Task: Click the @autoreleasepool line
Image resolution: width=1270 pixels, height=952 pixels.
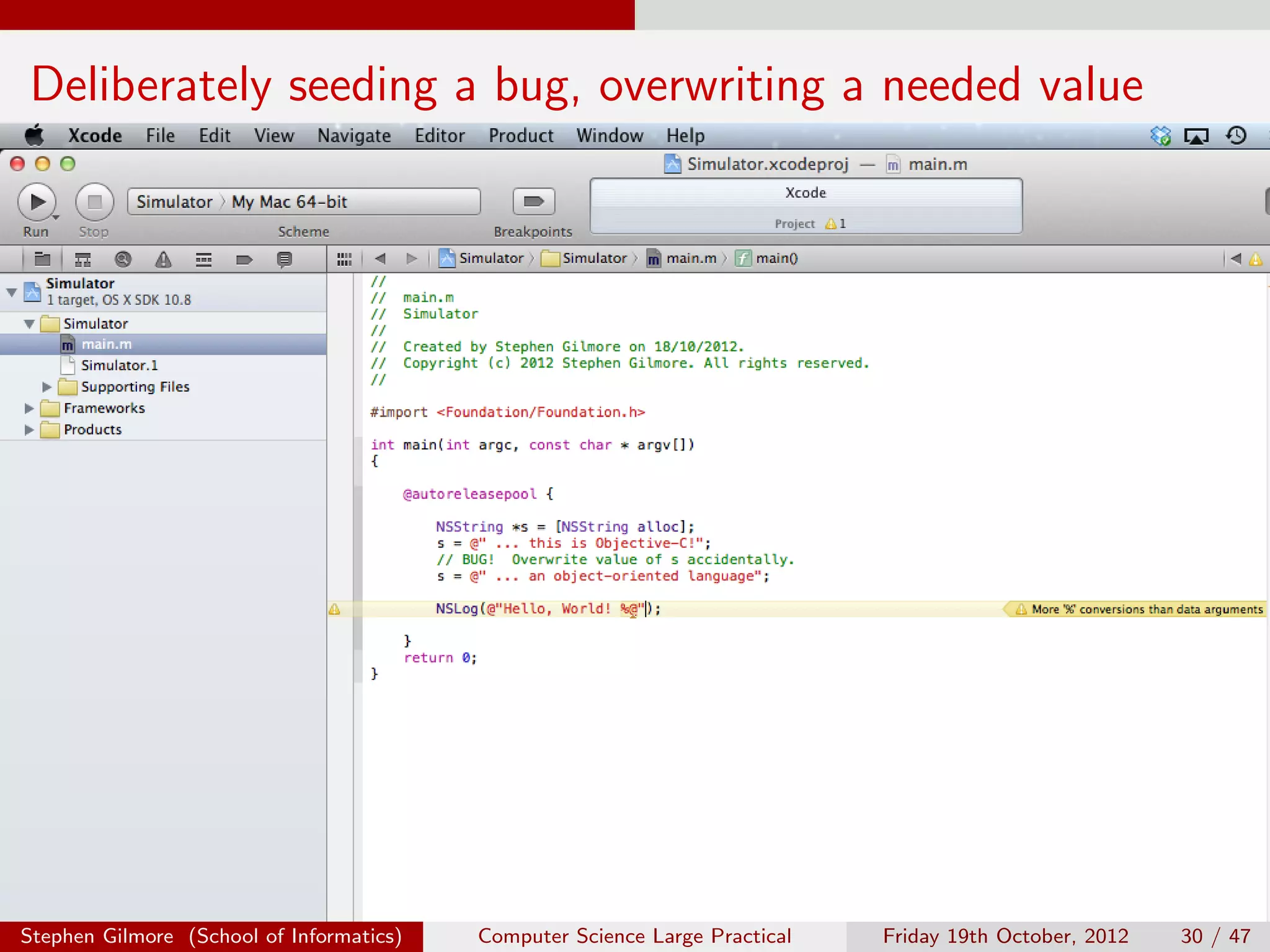Action: click(x=478, y=494)
